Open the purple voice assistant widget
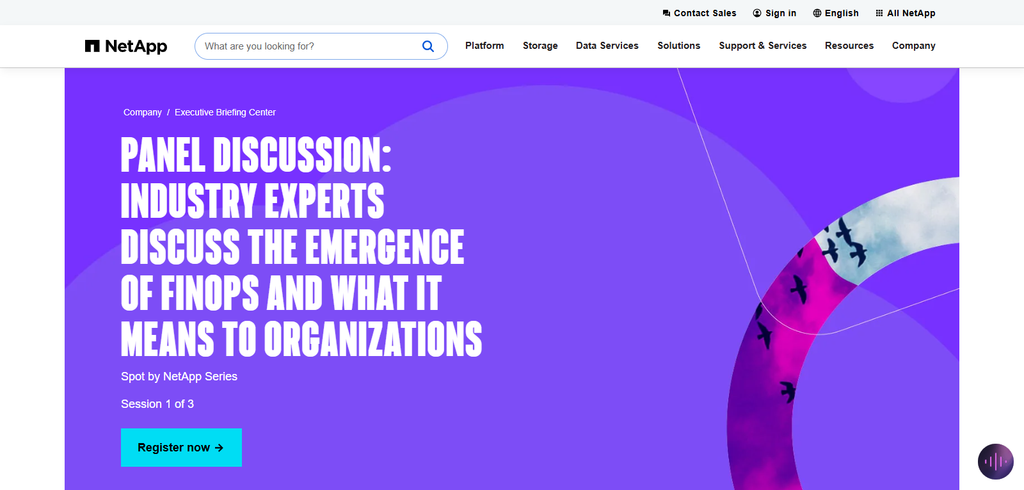This screenshot has width=1024, height=490. (x=995, y=461)
